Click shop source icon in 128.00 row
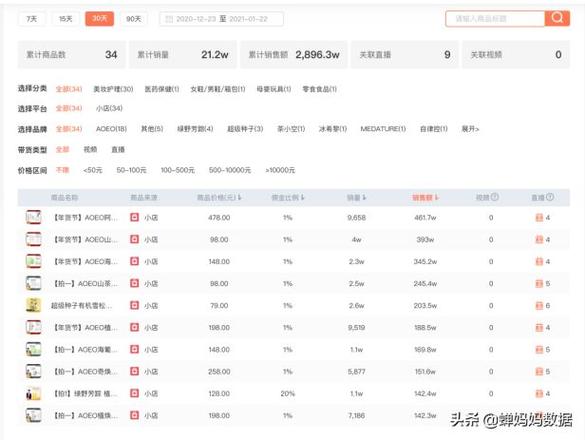585x440 pixels. click(134, 393)
